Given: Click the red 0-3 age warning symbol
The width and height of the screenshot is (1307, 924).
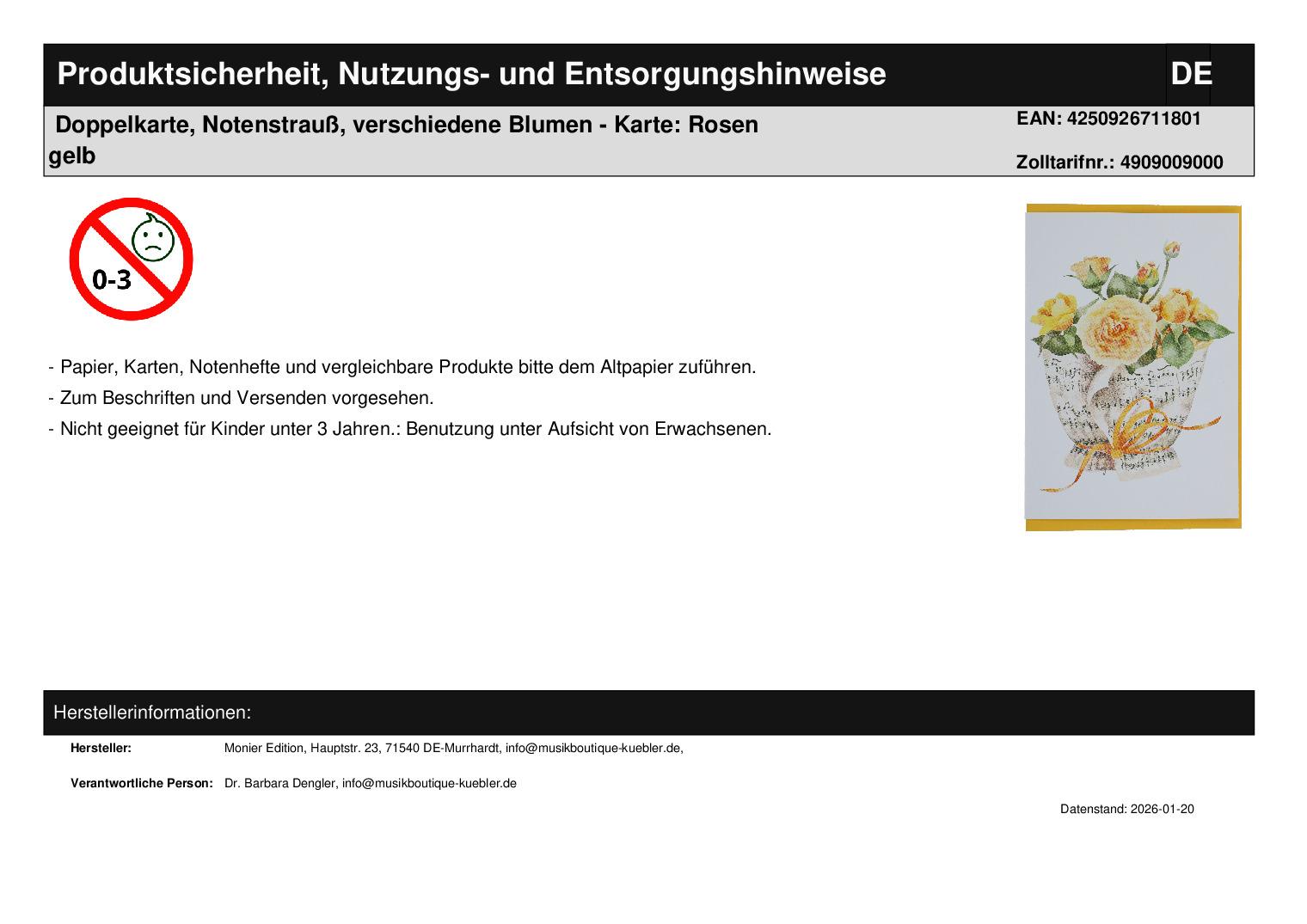Looking at the screenshot, I should [x=131, y=259].
